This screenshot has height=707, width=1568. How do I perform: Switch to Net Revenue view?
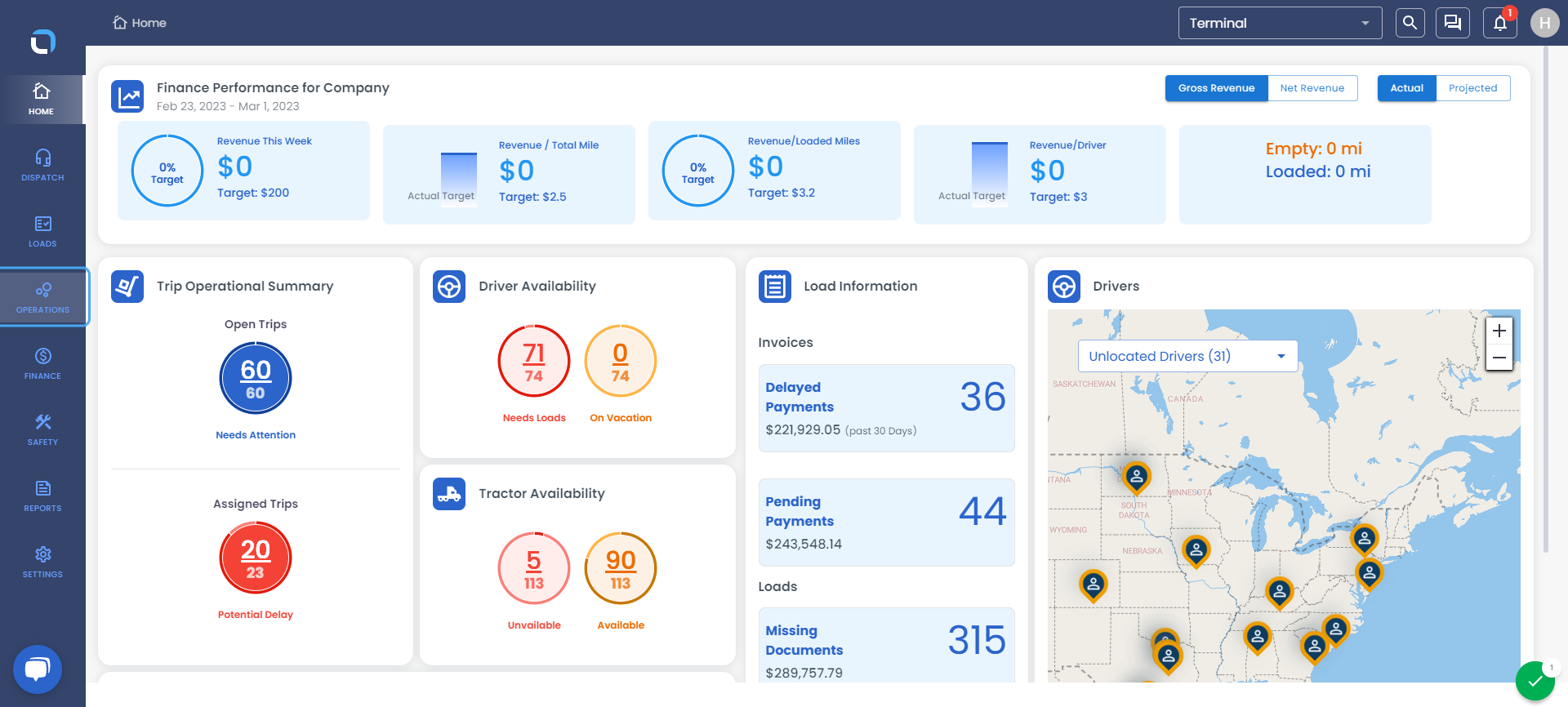coord(1312,88)
